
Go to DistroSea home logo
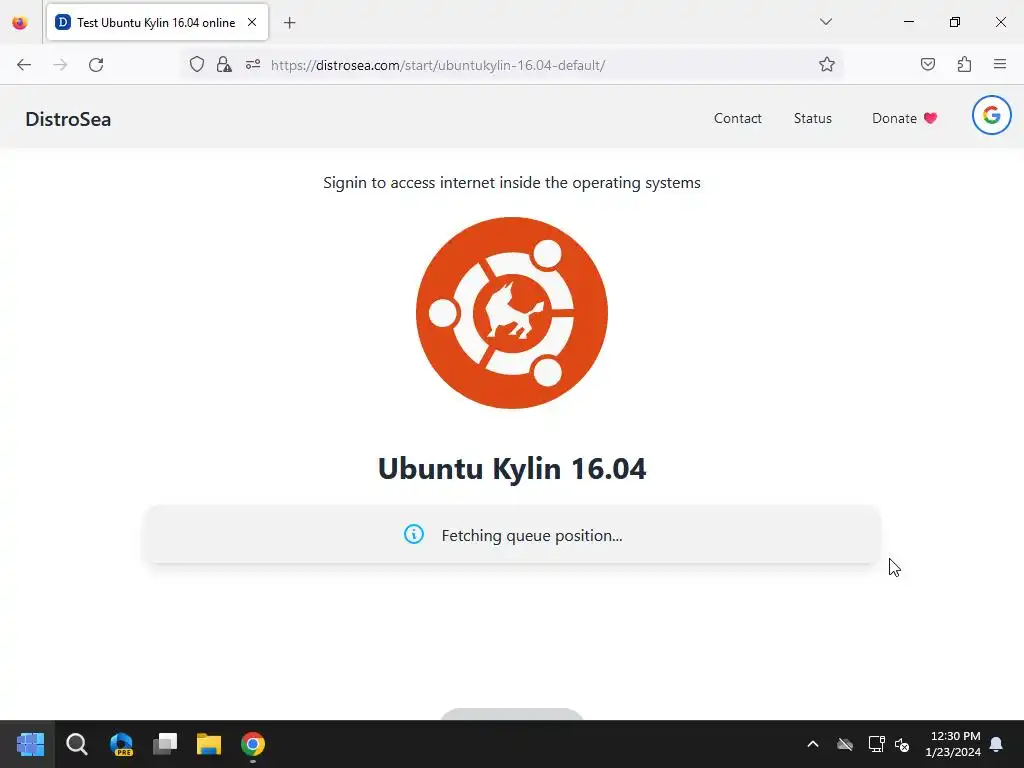tap(68, 120)
